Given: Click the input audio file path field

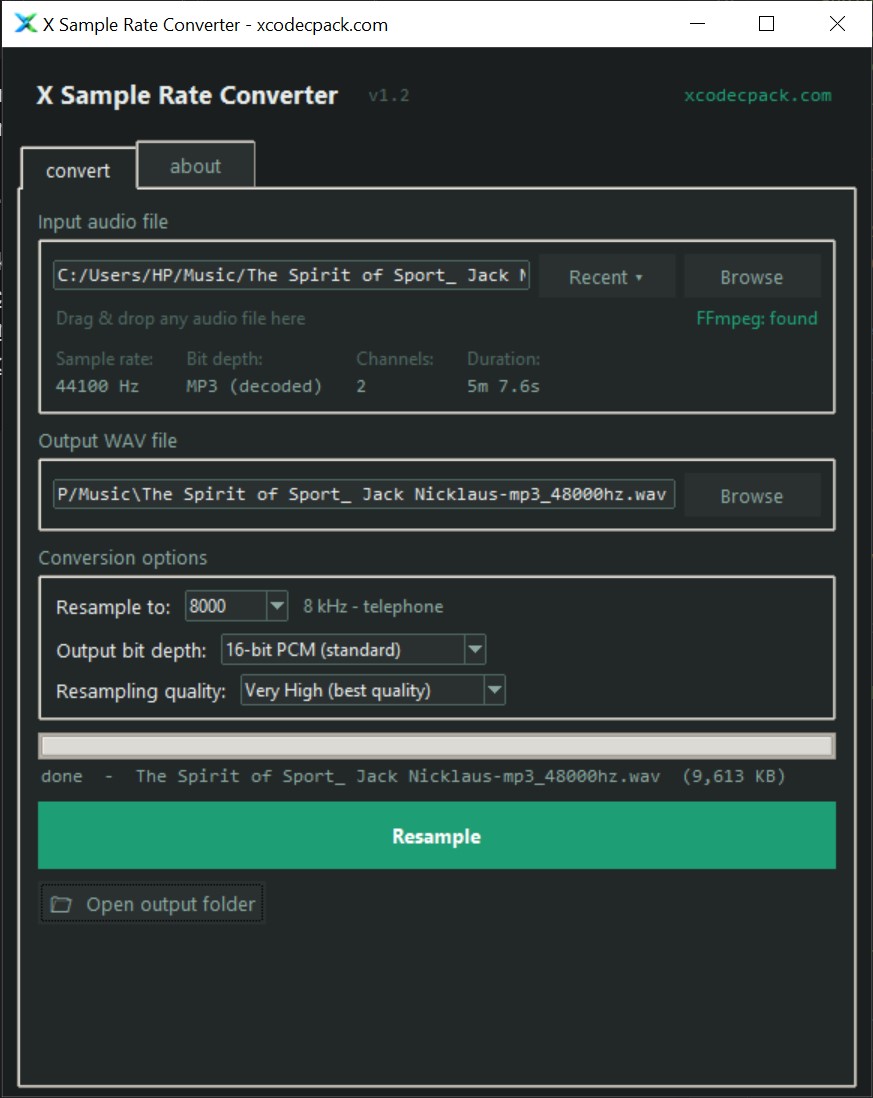Looking at the screenshot, I should tap(291, 275).
